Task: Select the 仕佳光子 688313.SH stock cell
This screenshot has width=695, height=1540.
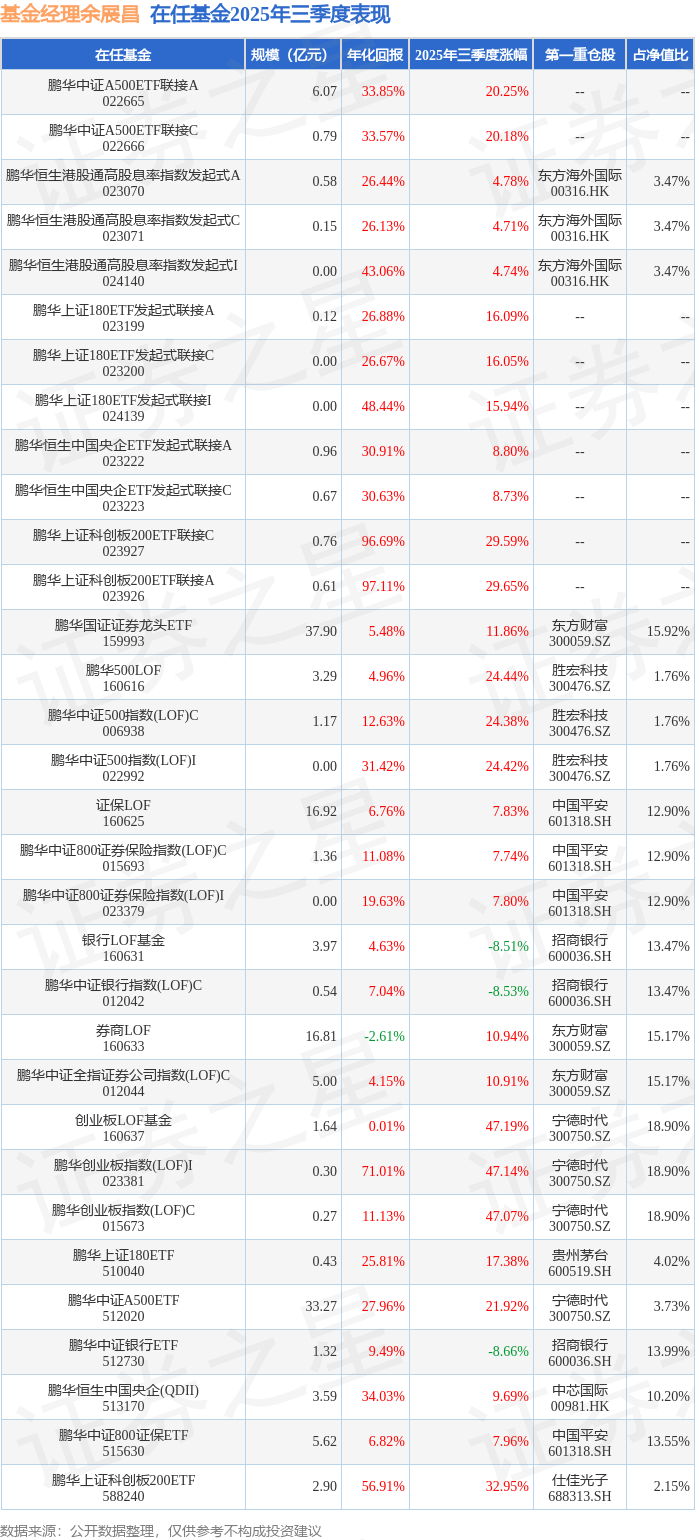Action: (x=579, y=1488)
